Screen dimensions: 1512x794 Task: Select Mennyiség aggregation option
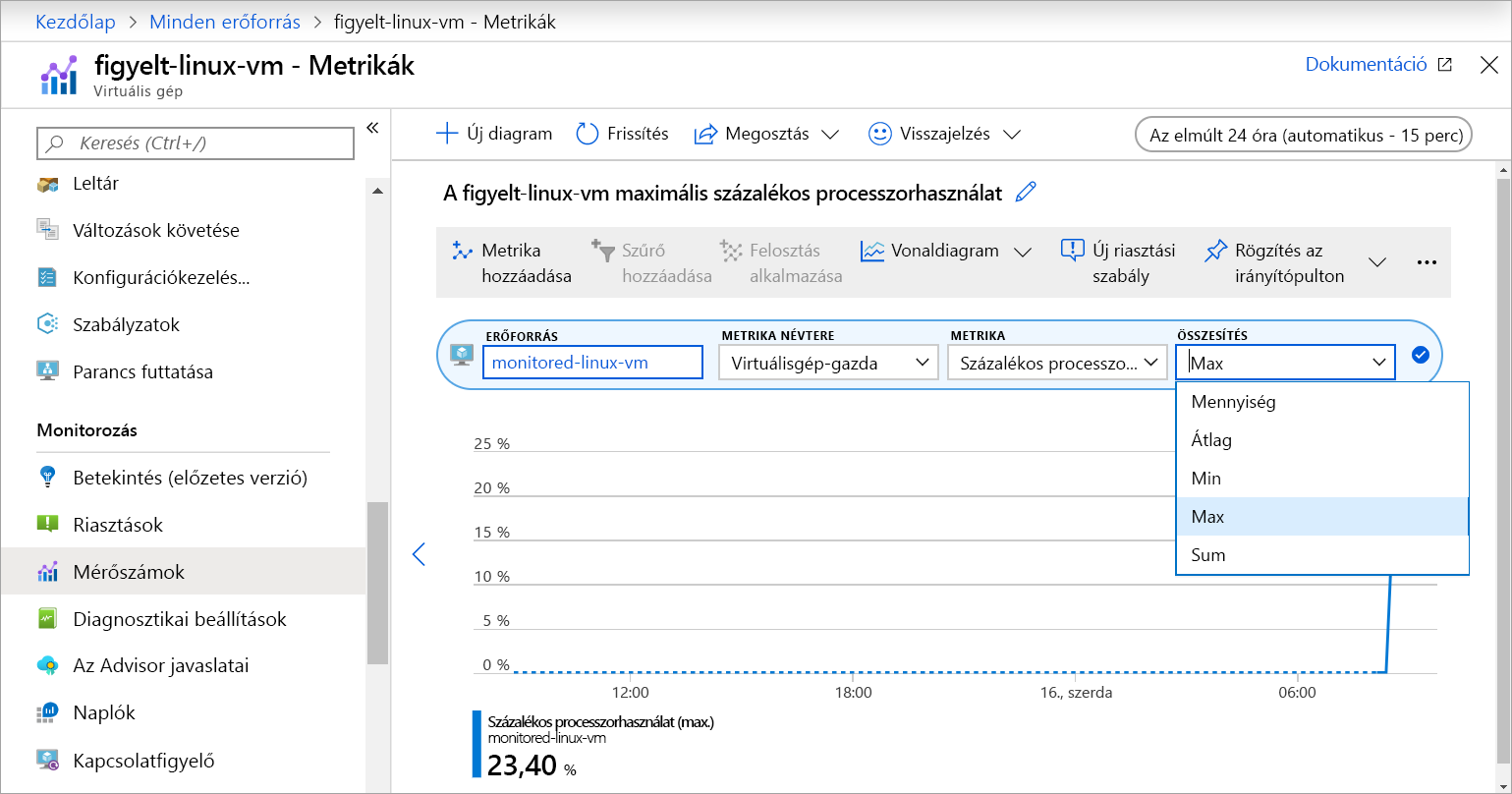click(1322, 402)
